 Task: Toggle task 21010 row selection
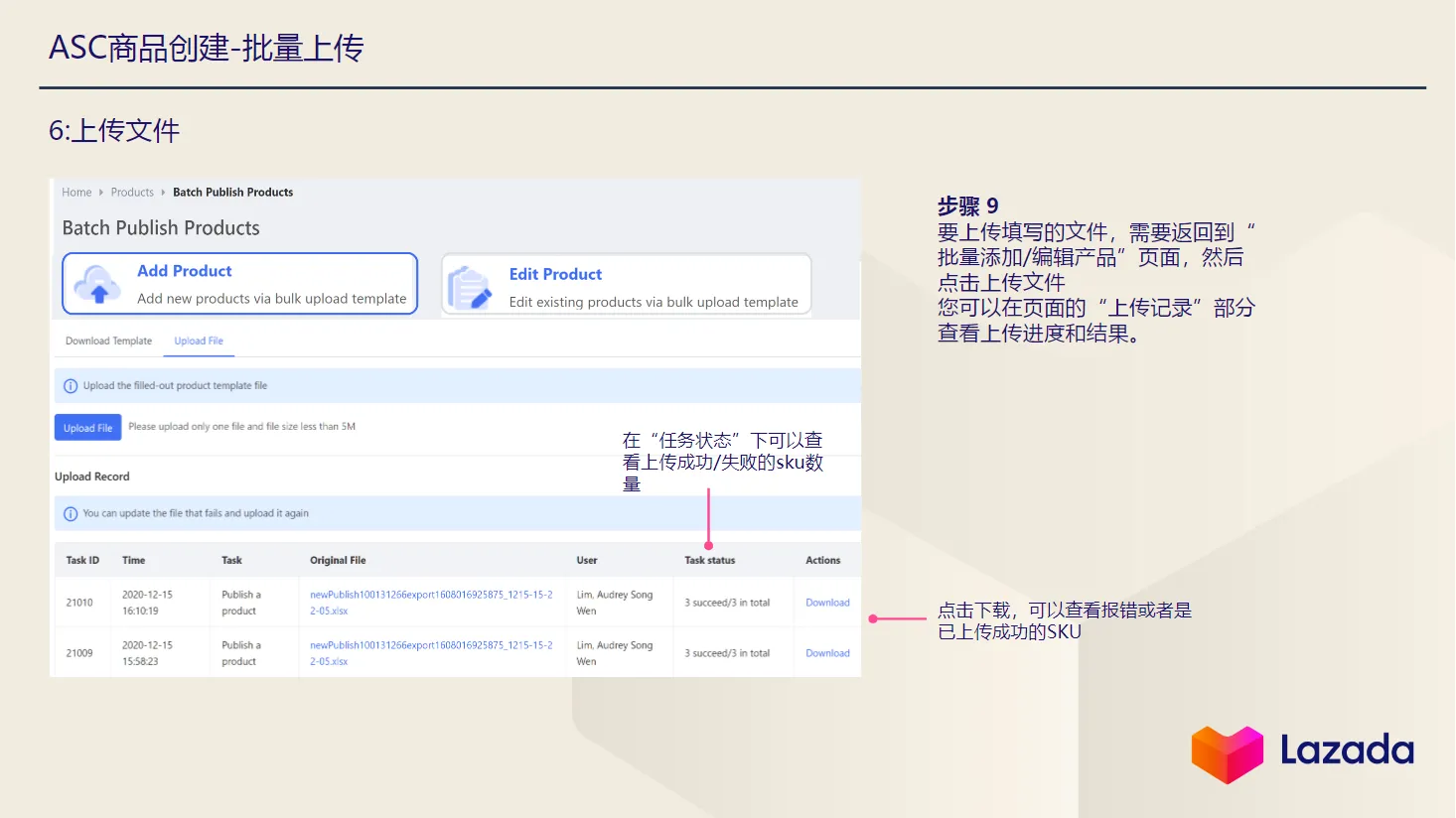(x=81, y=602)
